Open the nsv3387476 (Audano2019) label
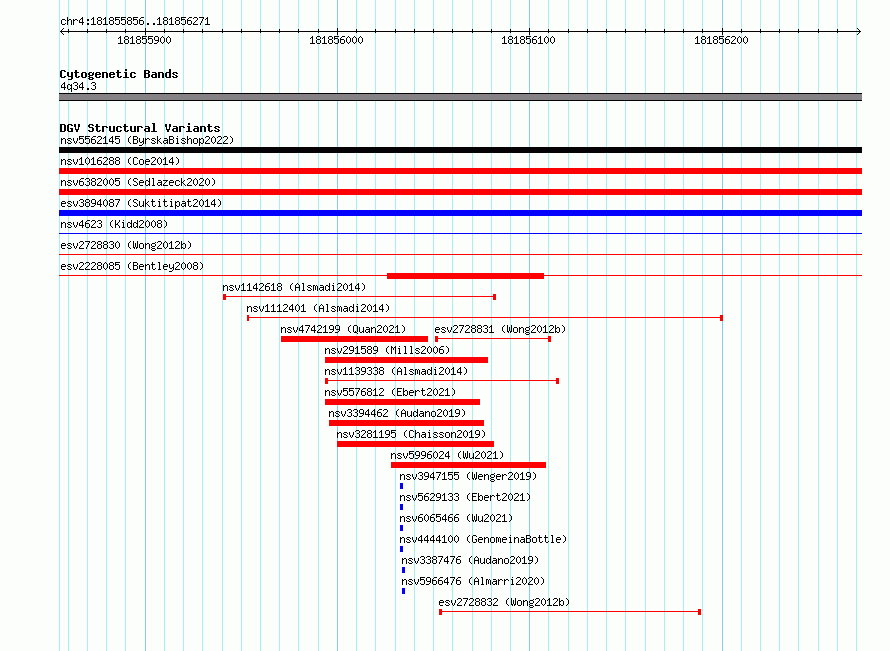The height and width of the screenshot is (651, 890). coord(470,560)
